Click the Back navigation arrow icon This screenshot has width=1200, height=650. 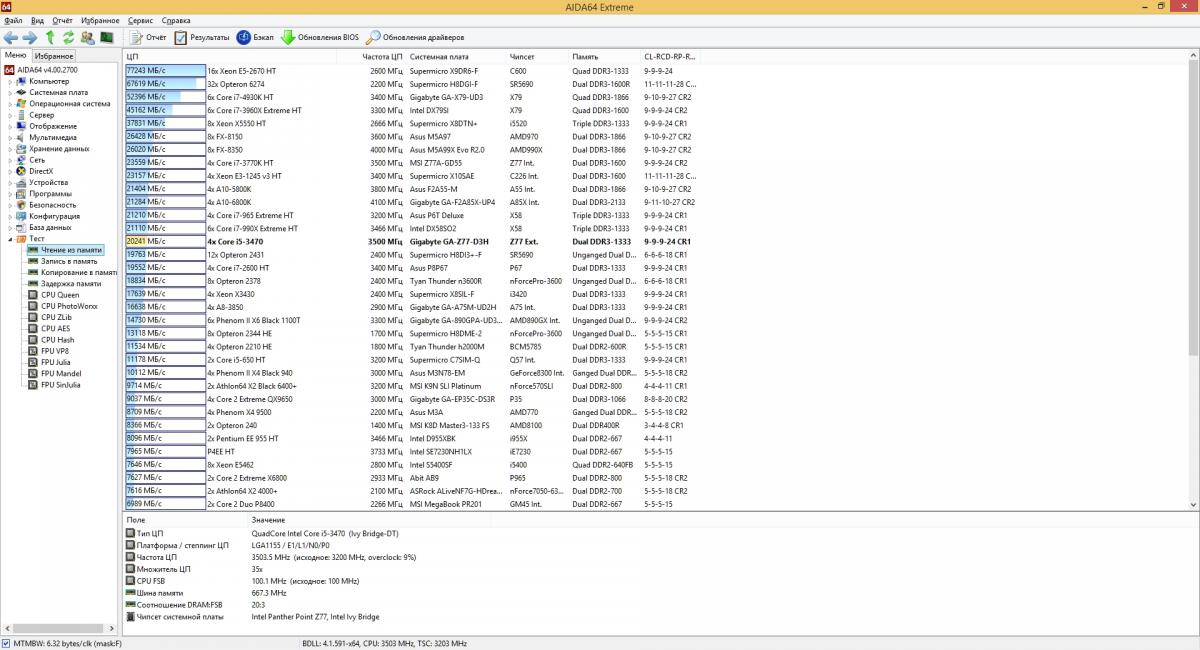click(x=11, y=38)
